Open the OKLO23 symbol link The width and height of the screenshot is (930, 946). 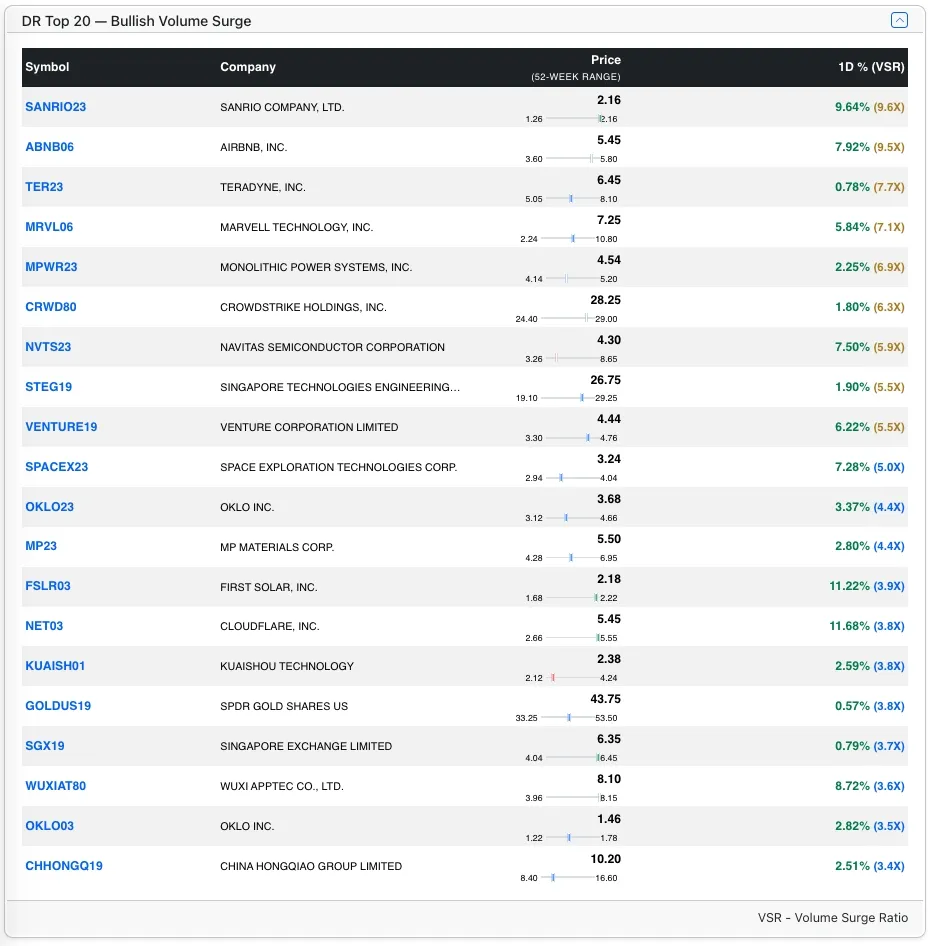[x=49, y=507]
